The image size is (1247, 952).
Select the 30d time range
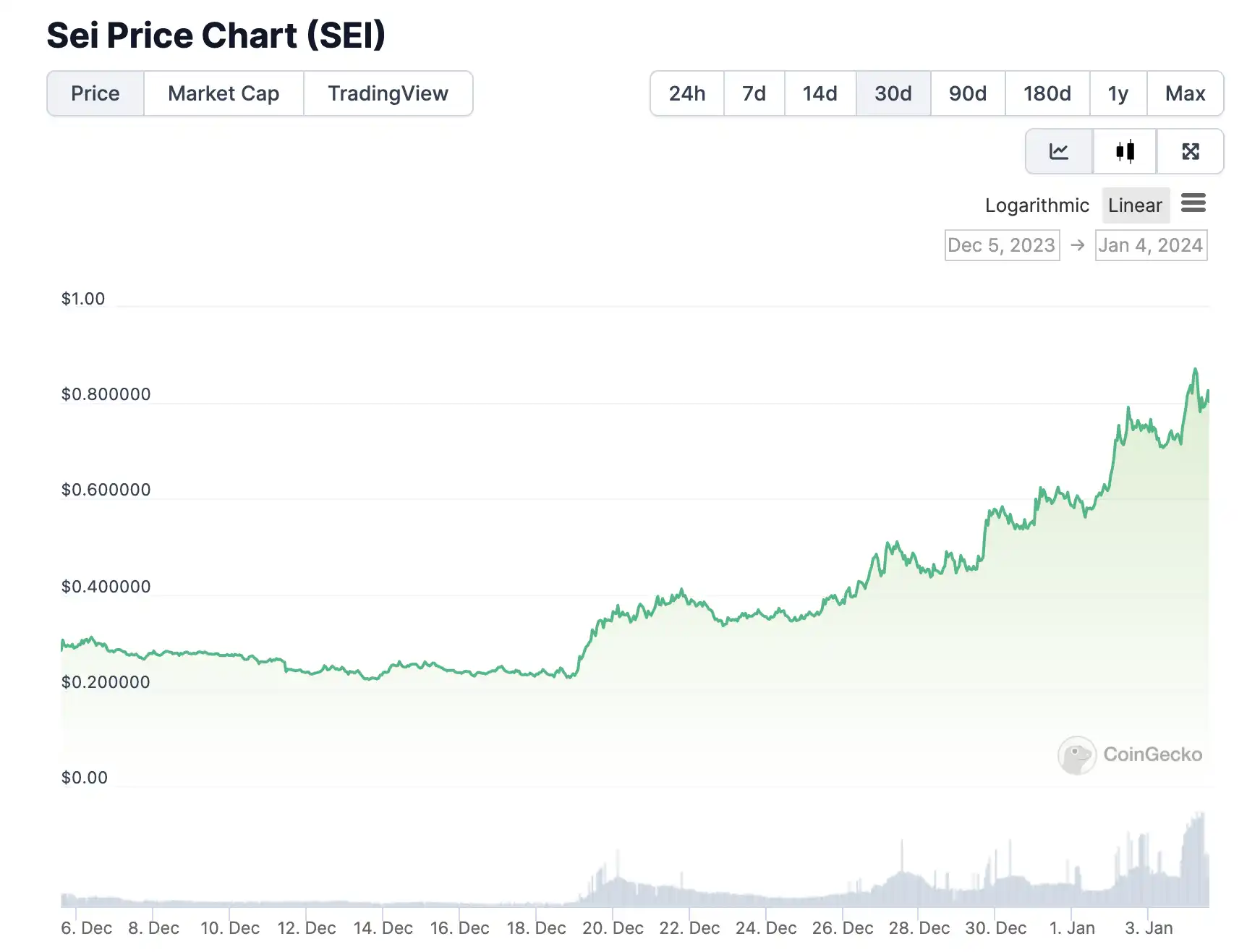pyautogui.click(x=893, y=93)
